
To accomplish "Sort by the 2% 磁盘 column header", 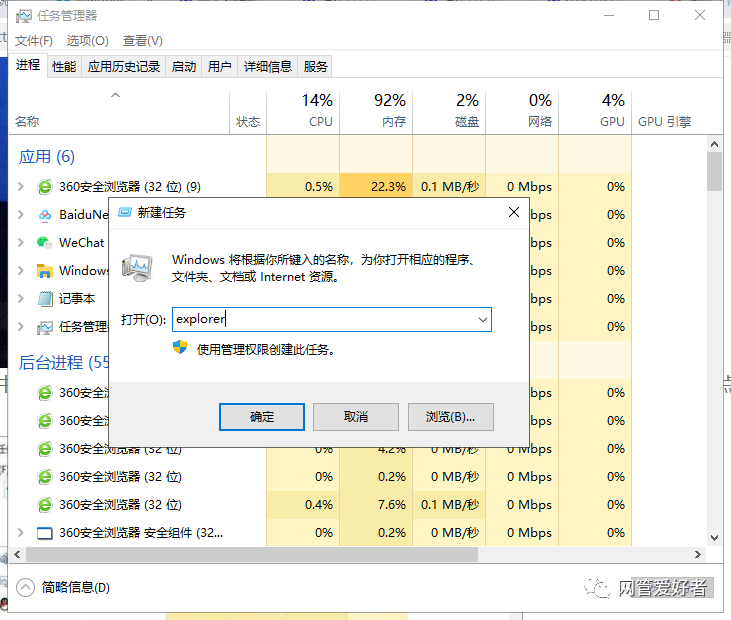I will click(449, 112).
